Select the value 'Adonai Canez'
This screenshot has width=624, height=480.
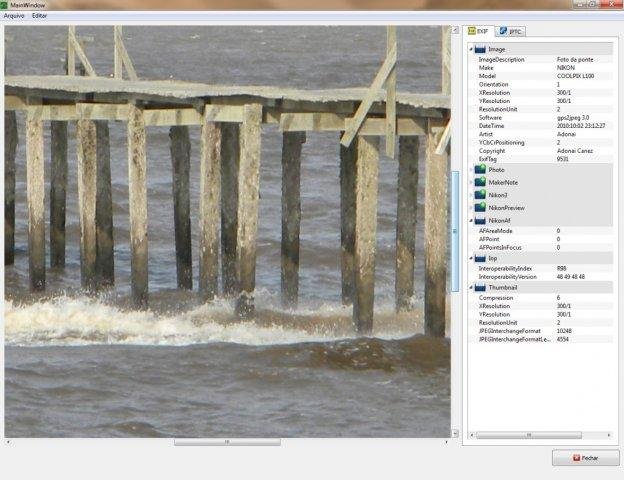coord(575,151)
